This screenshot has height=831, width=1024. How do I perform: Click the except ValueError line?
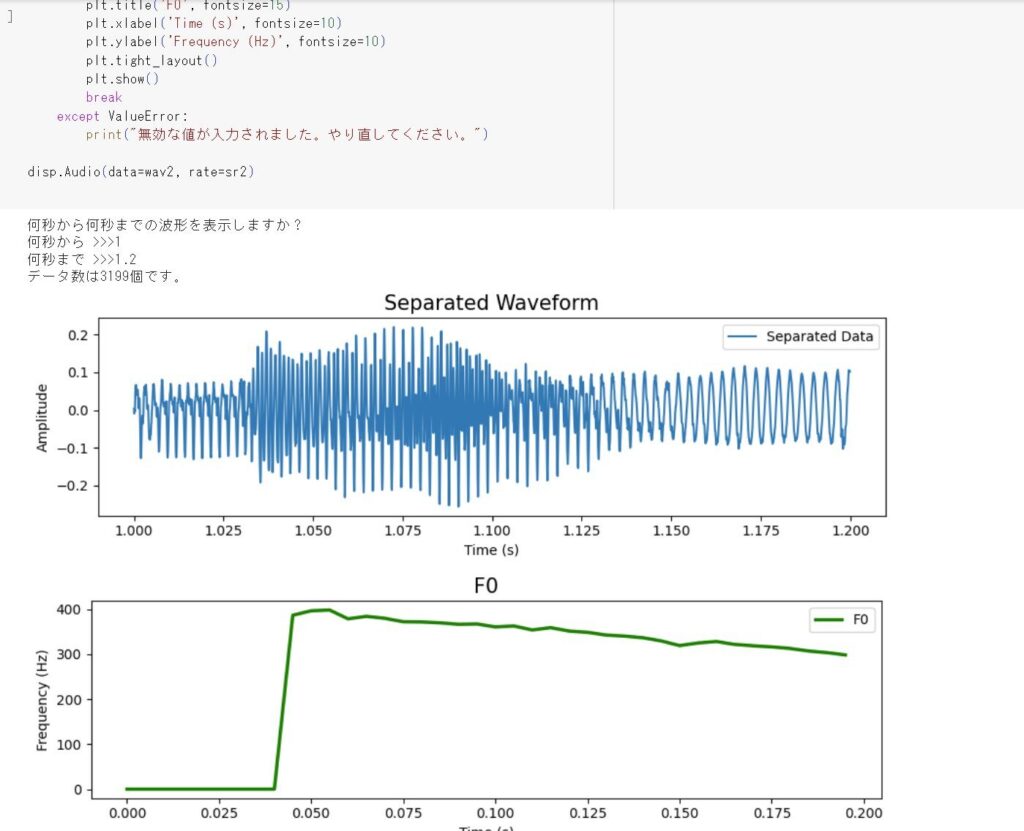point(122,116)
